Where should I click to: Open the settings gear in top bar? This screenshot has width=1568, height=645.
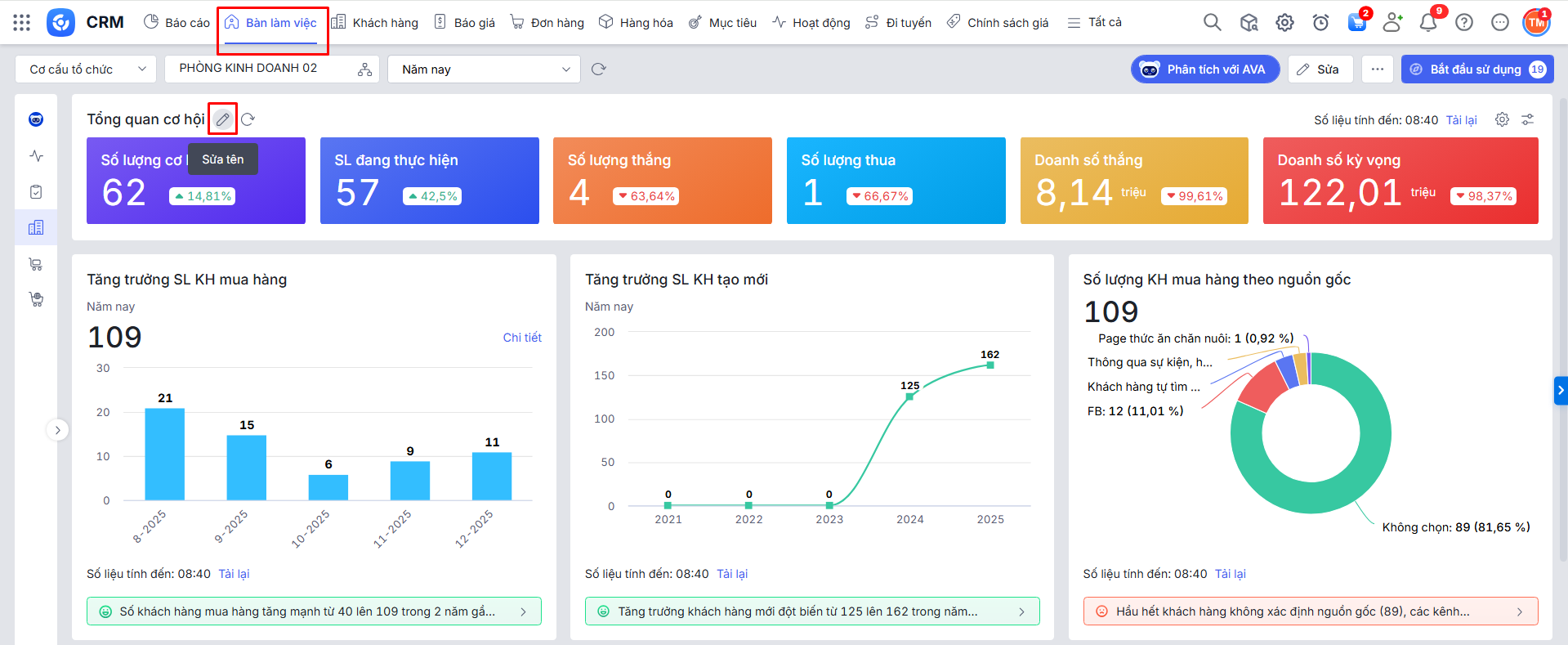pyautogui.click(x=1284, y=23)
